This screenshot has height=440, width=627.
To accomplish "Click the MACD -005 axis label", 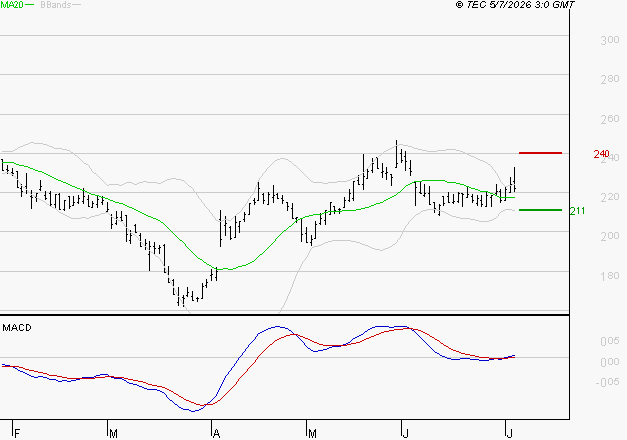I will (x=608, y=382).
